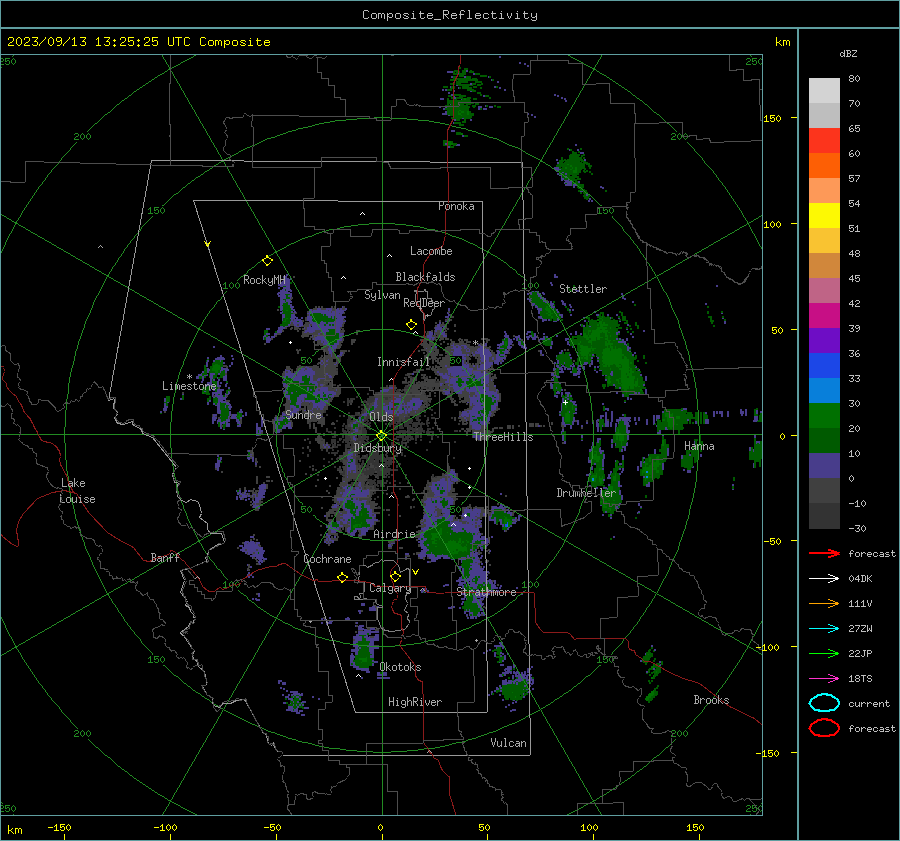Click the Strathmore map label
Screen dimensions: 900x841
coord(487,592)
